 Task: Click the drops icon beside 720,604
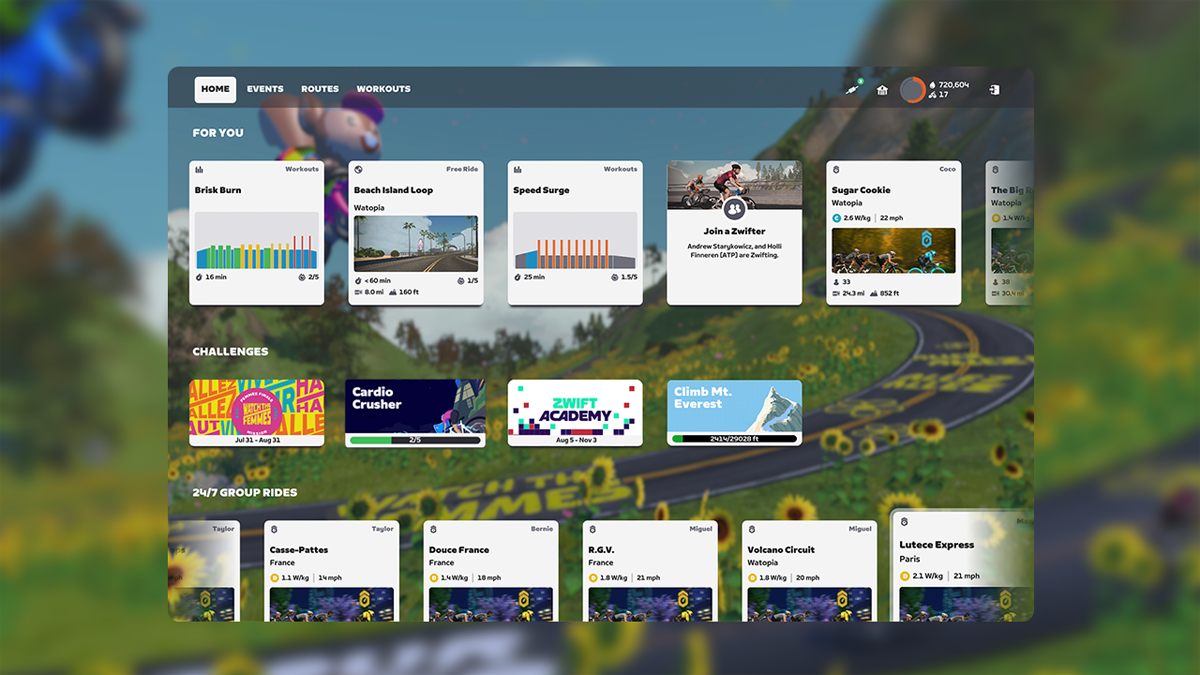coord(933,85)
